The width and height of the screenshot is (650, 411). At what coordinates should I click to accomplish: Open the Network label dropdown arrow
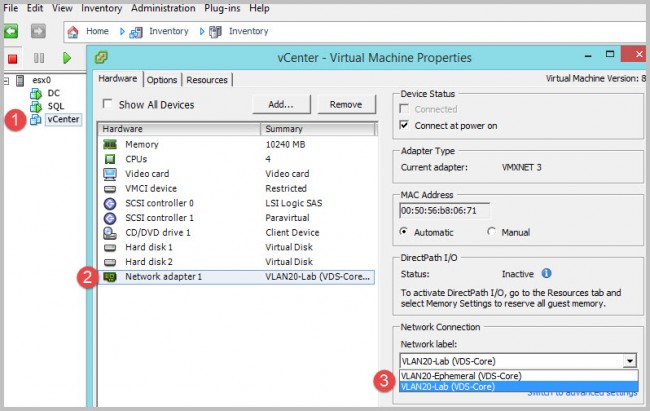pos(630,361)
